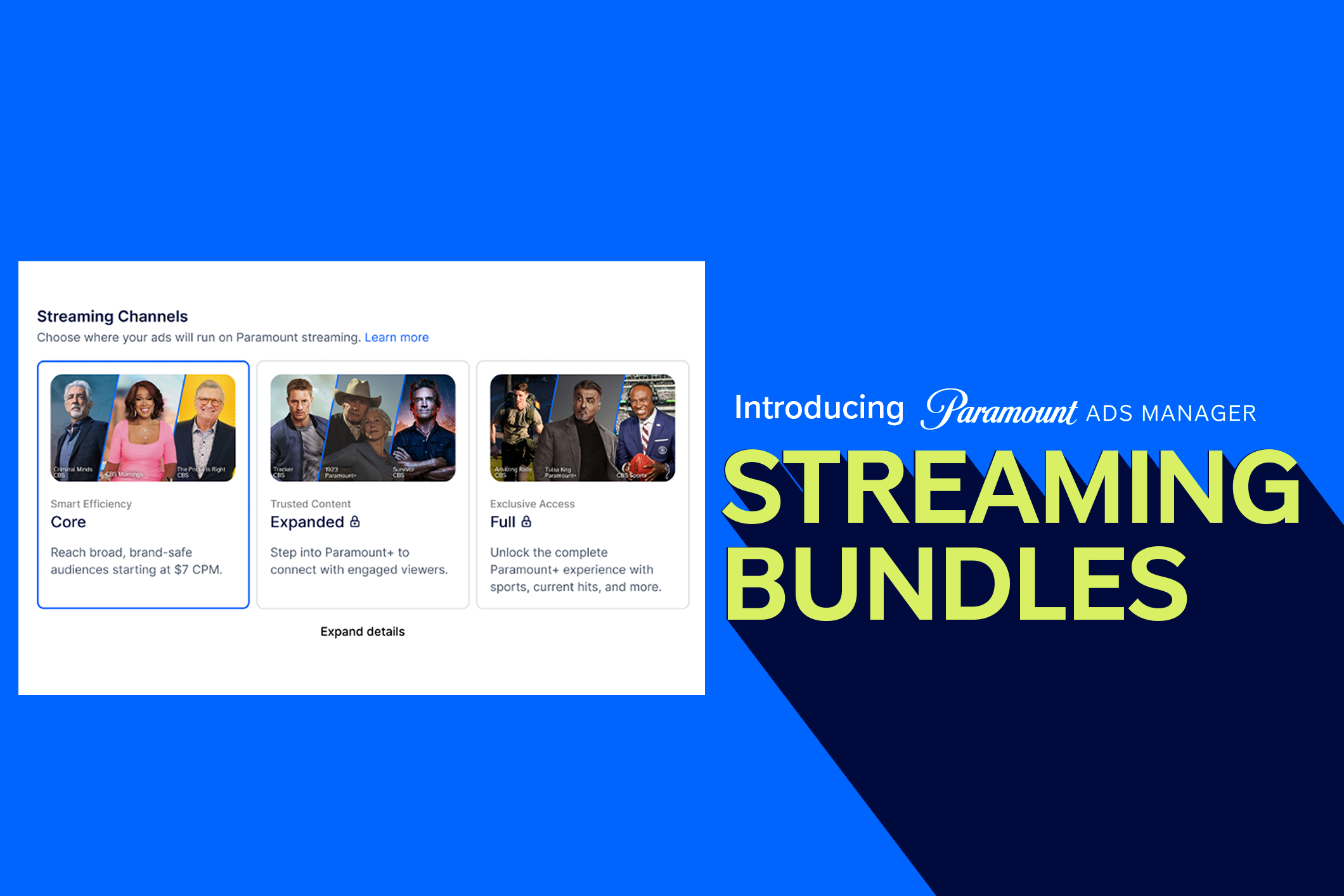Select the Core bundle title
The height and width of the screenshot is (896, 1344).
tap(68, 522)
